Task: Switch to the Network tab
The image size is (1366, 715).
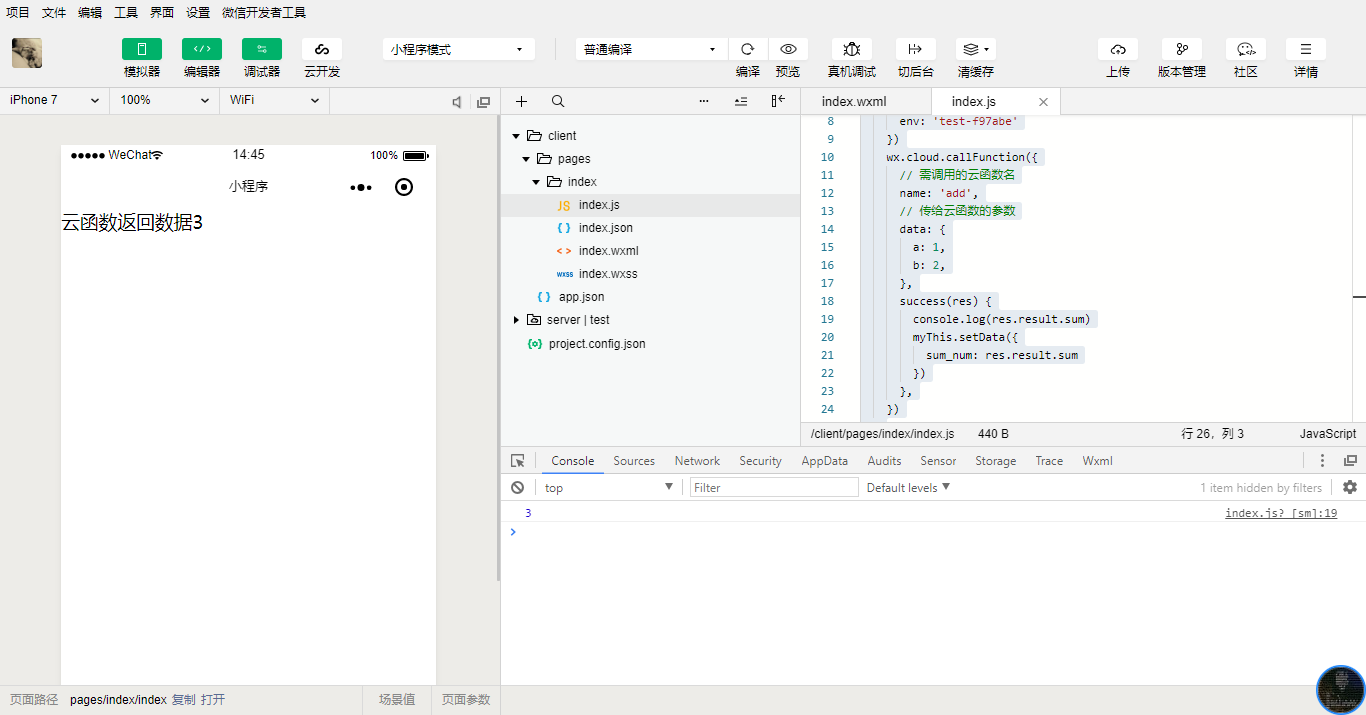Action: [697, 461]
